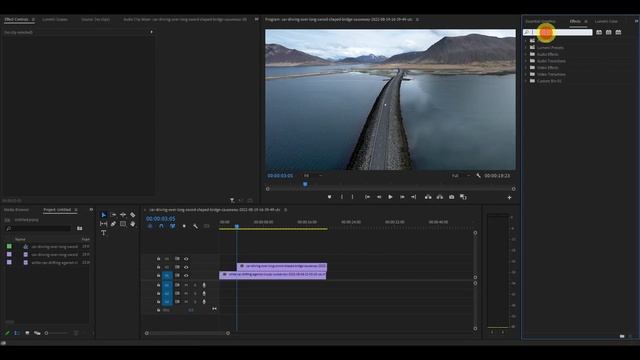Switch to the Effect Controls tab
The width and height of the screenshot is (640, 360).
(x=16, y=19)
